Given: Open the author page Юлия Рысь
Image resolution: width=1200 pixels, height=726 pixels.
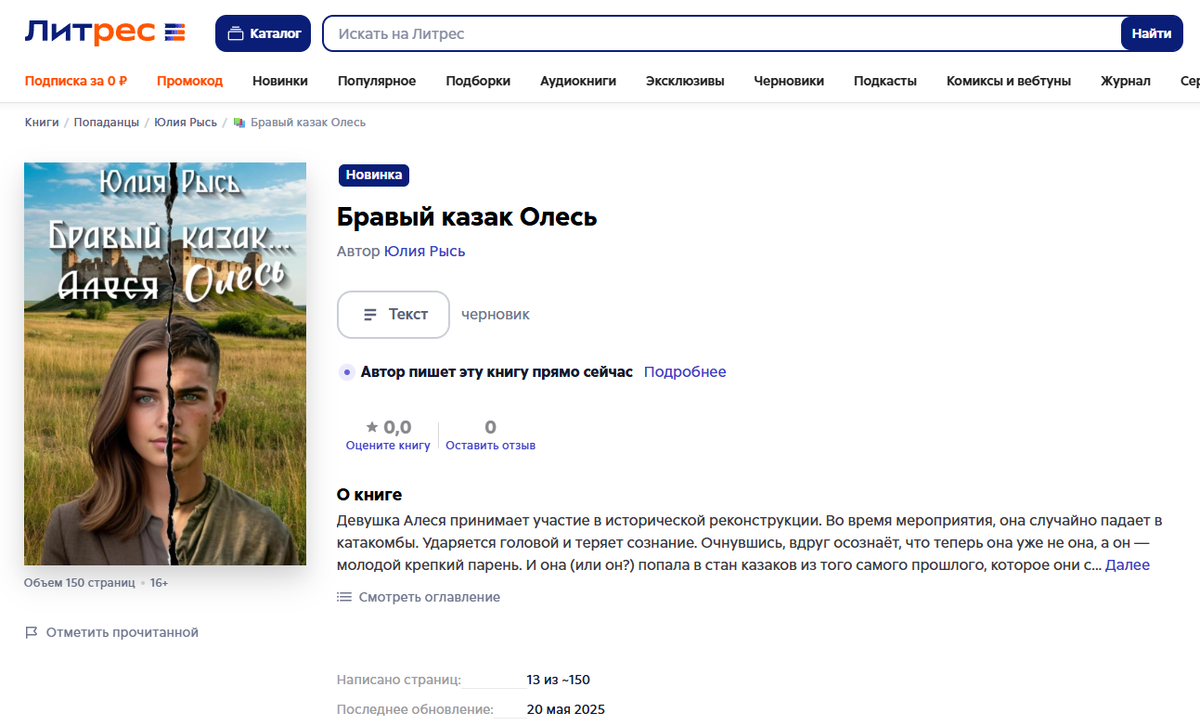Looking at the screenshot, I should (425, 251).
